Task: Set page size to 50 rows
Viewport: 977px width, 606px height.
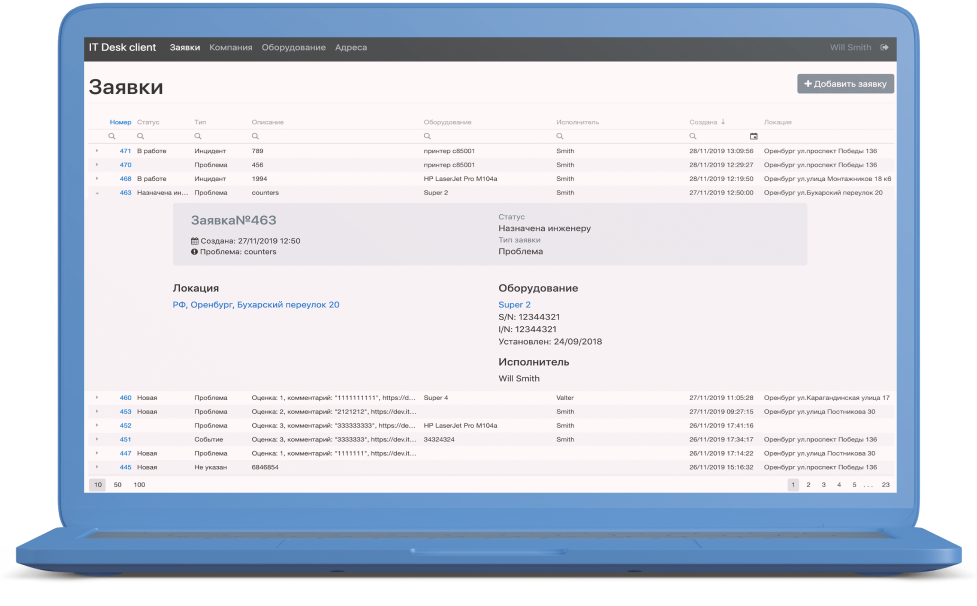Action: point(118,485)
